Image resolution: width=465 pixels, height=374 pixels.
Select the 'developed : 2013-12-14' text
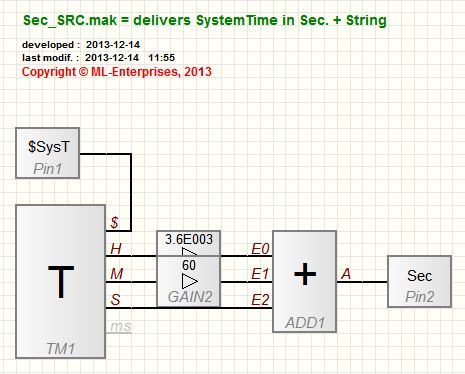click(x=81, y=45)
